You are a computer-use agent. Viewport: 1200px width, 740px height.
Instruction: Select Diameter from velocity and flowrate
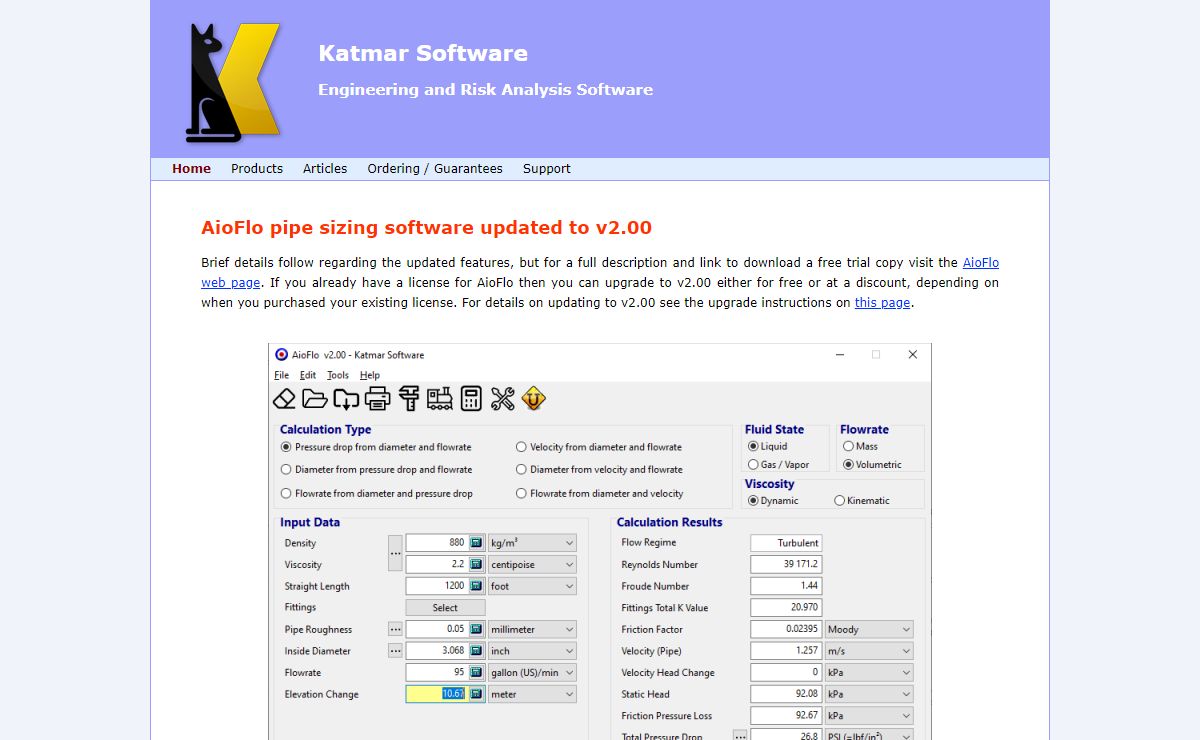point(599,469)
